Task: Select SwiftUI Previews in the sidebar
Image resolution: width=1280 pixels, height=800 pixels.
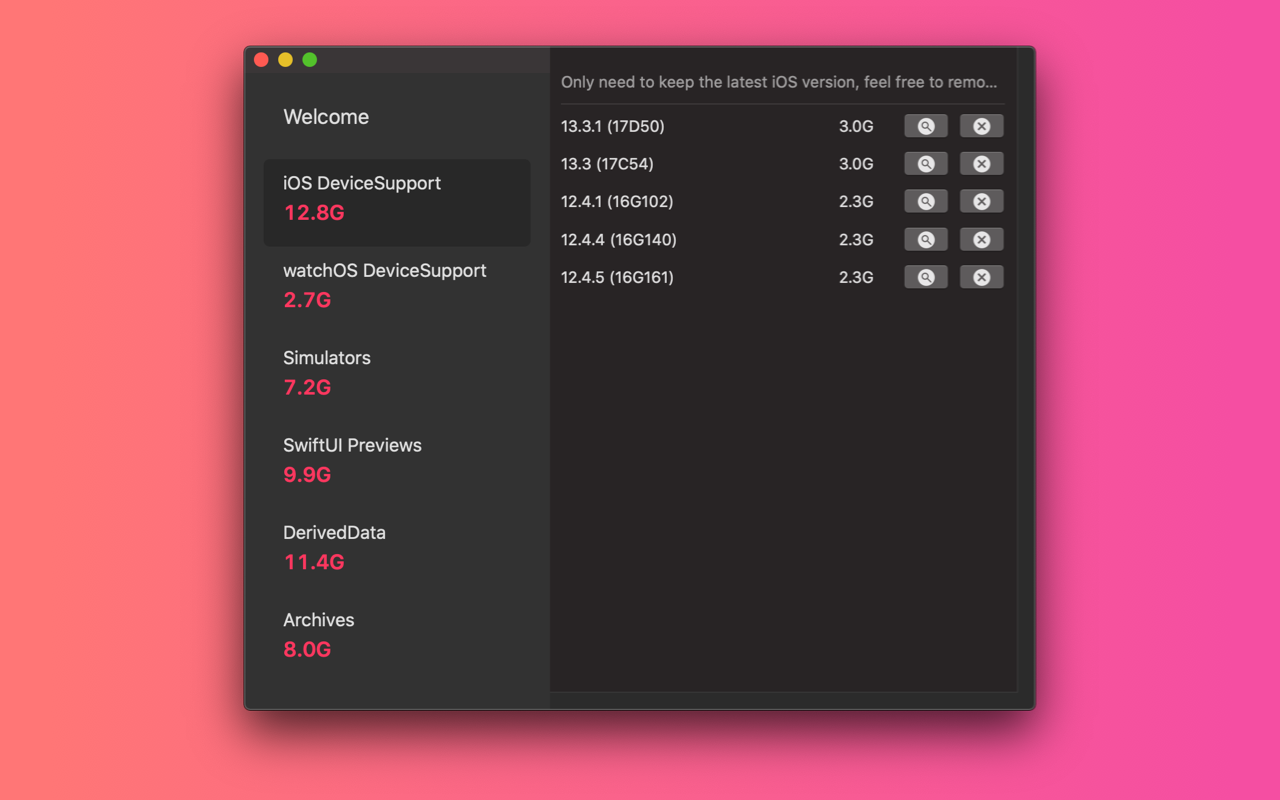Action: 352,459
